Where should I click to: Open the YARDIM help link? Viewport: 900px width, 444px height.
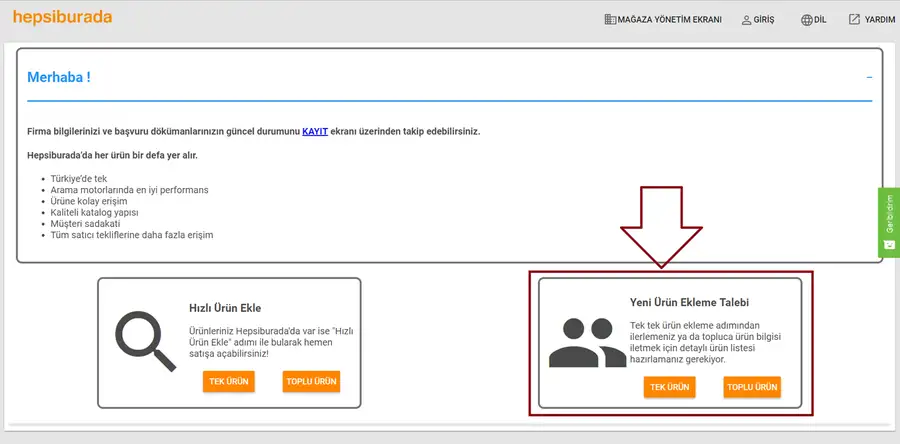tap(872, 20)
